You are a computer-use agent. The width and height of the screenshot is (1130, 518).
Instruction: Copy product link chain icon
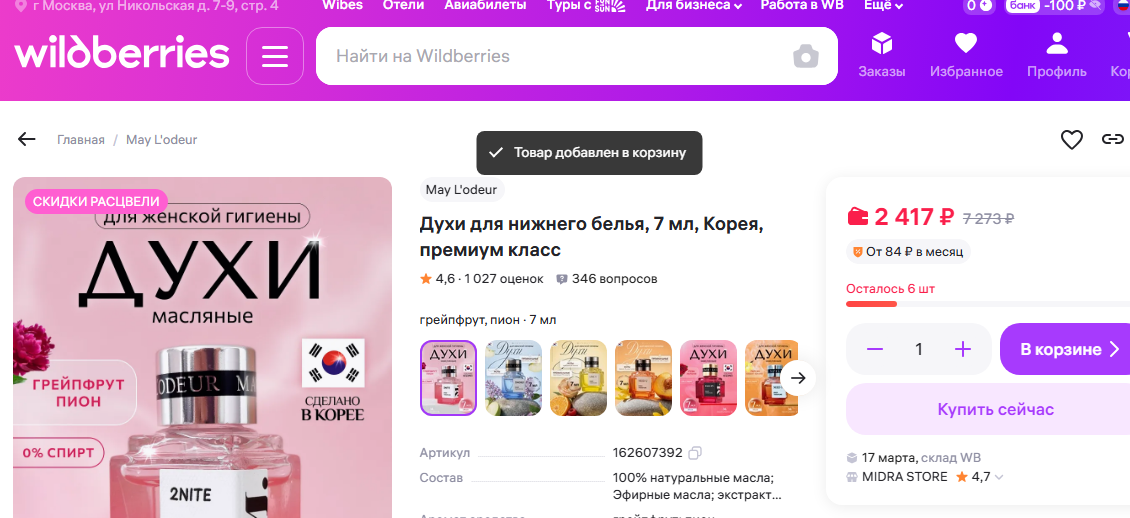point(1113,139)
